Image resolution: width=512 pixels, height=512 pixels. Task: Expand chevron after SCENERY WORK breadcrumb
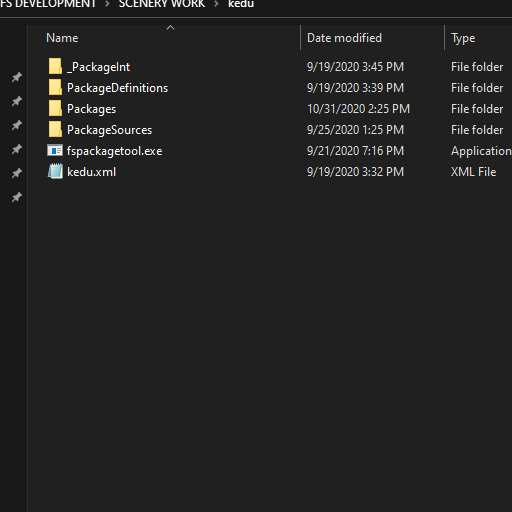(x=216, y=4)
